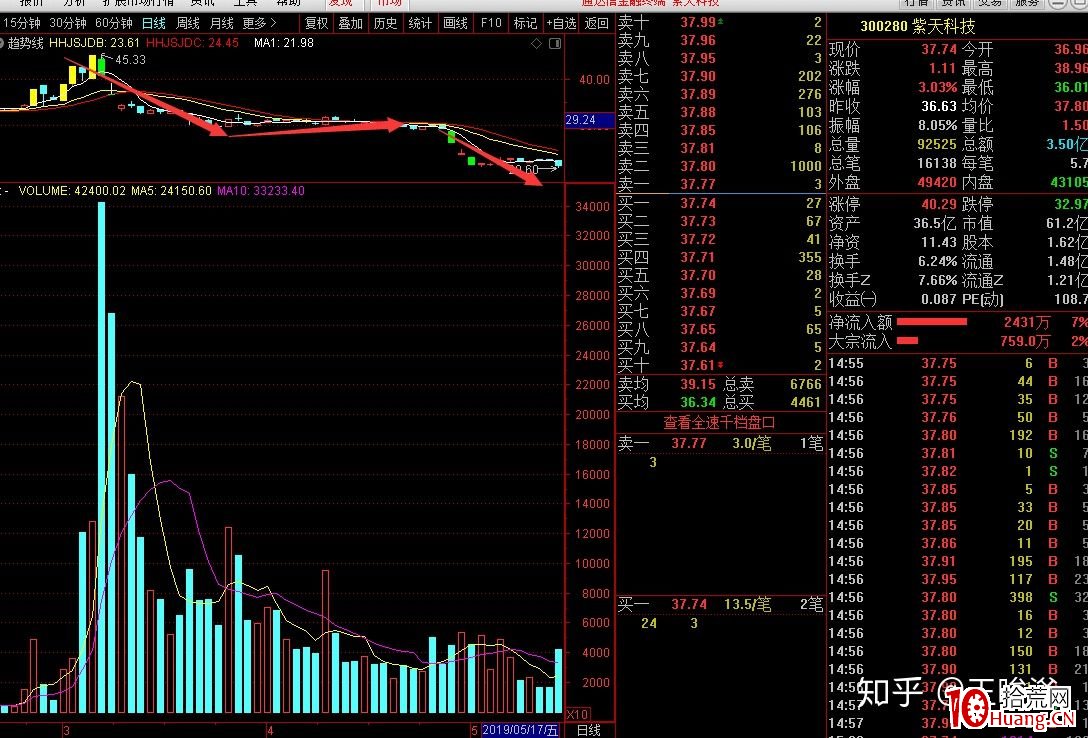Expand 更多 period options
This screenshot has width=1088, height=738.
click(259, 23)
